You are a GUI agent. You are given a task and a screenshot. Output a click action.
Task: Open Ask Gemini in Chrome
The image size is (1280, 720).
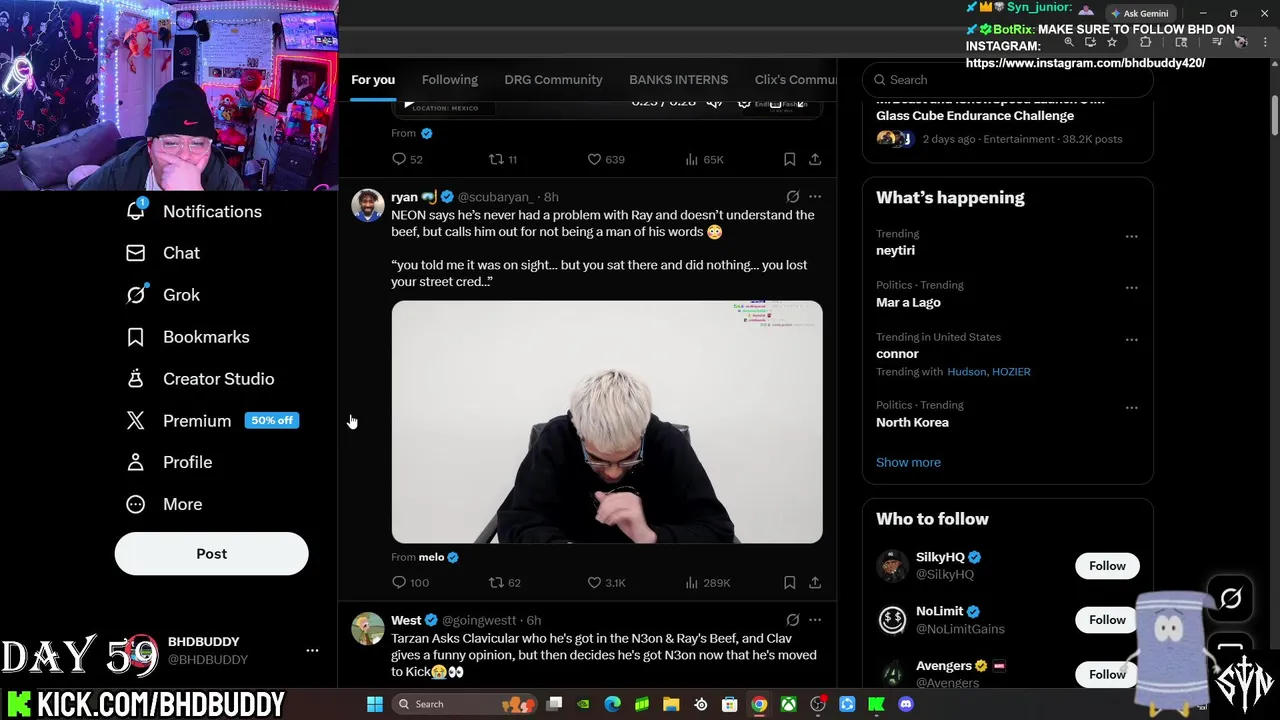point(1139,13)
